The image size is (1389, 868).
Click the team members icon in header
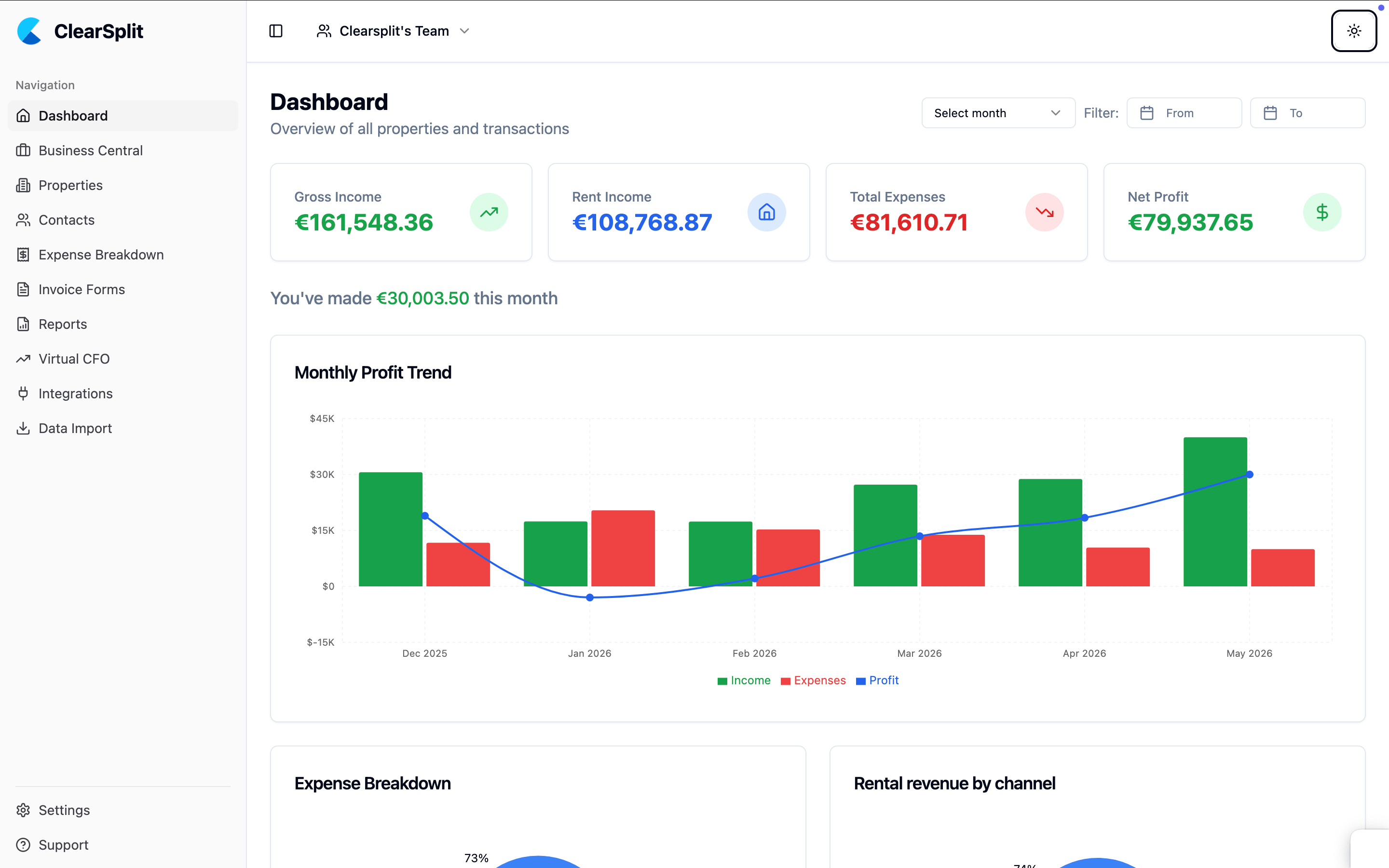point(324,31)
